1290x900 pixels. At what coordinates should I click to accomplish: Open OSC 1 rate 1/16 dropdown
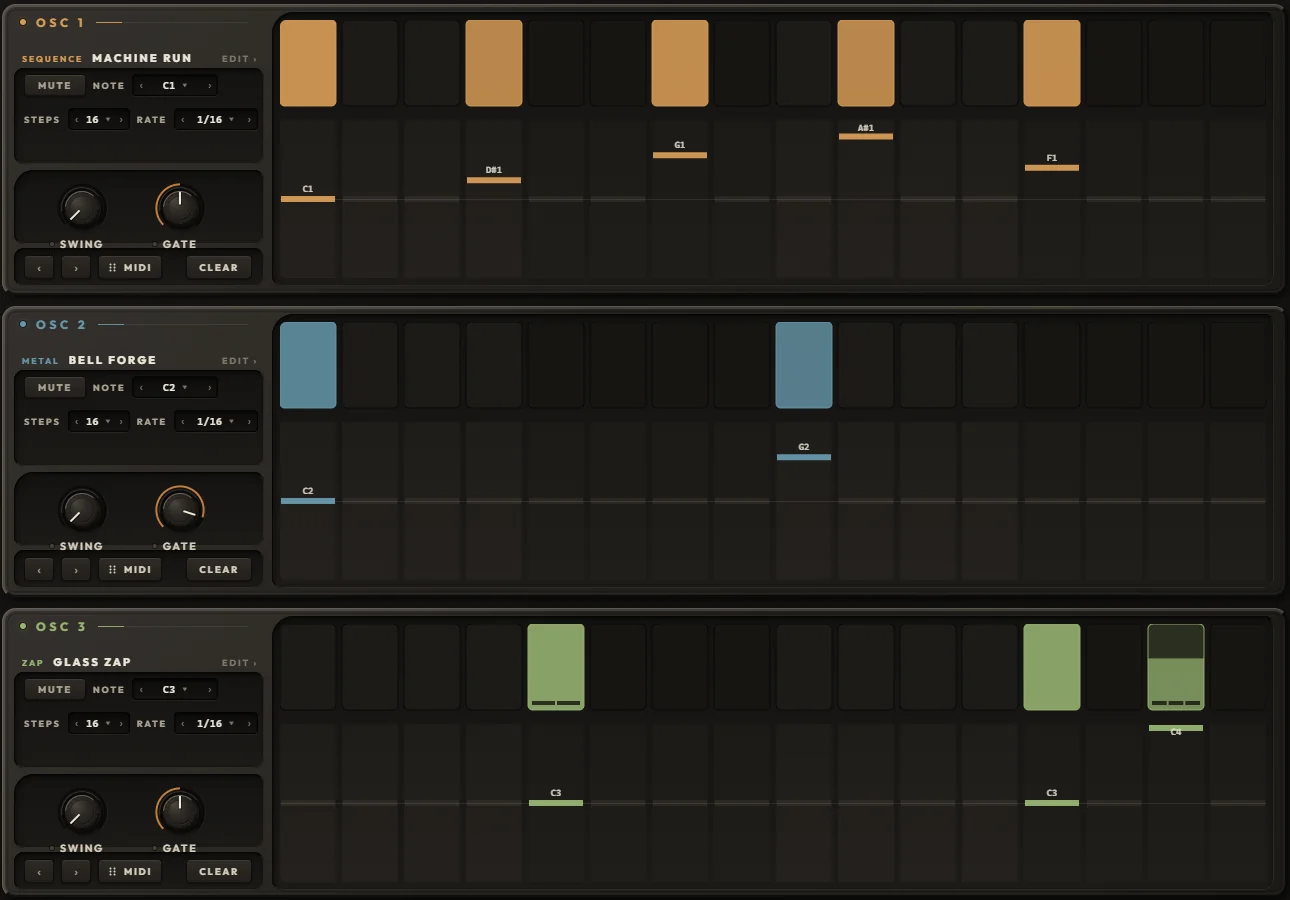coord(215,120)
